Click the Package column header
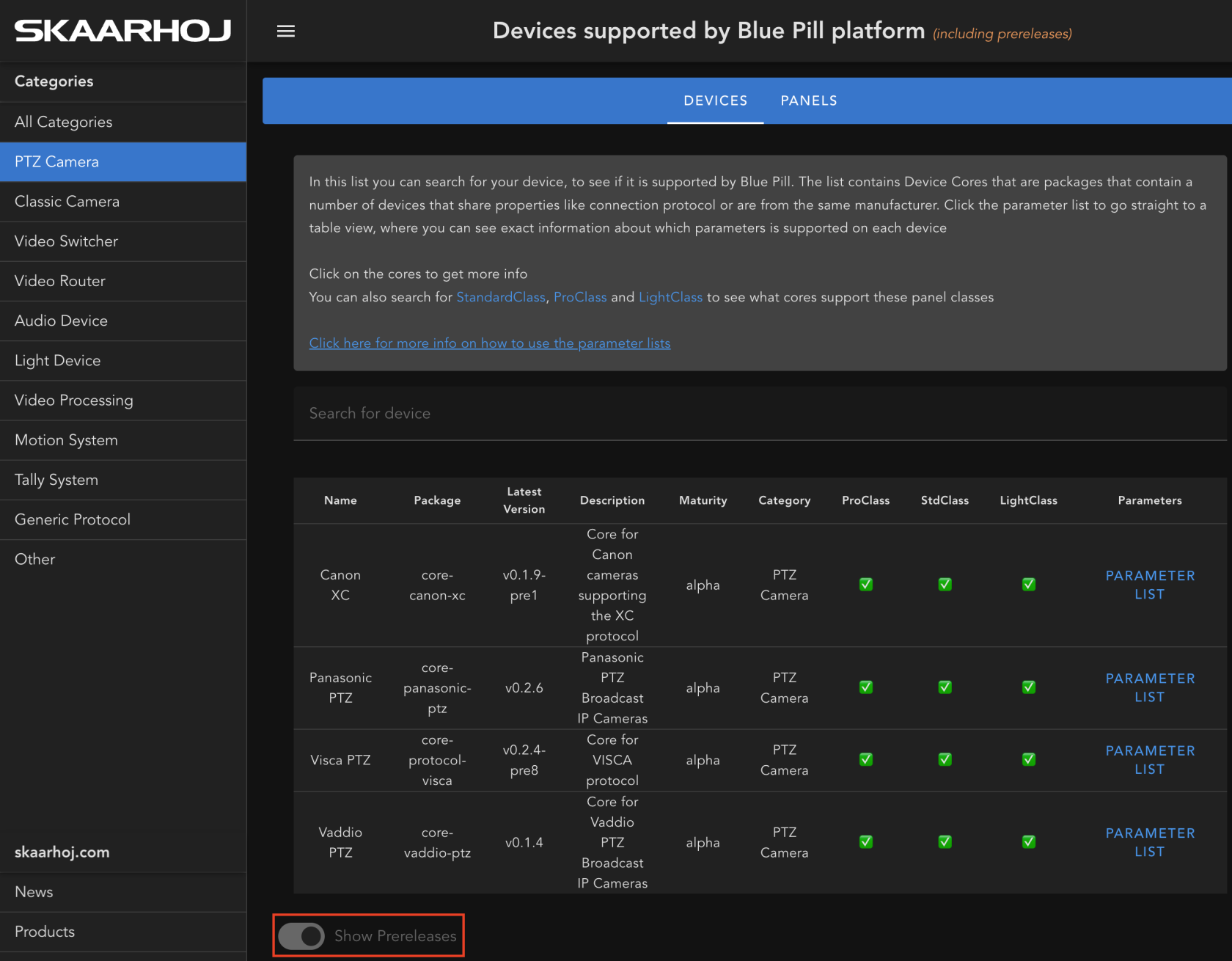 [437, 500]
